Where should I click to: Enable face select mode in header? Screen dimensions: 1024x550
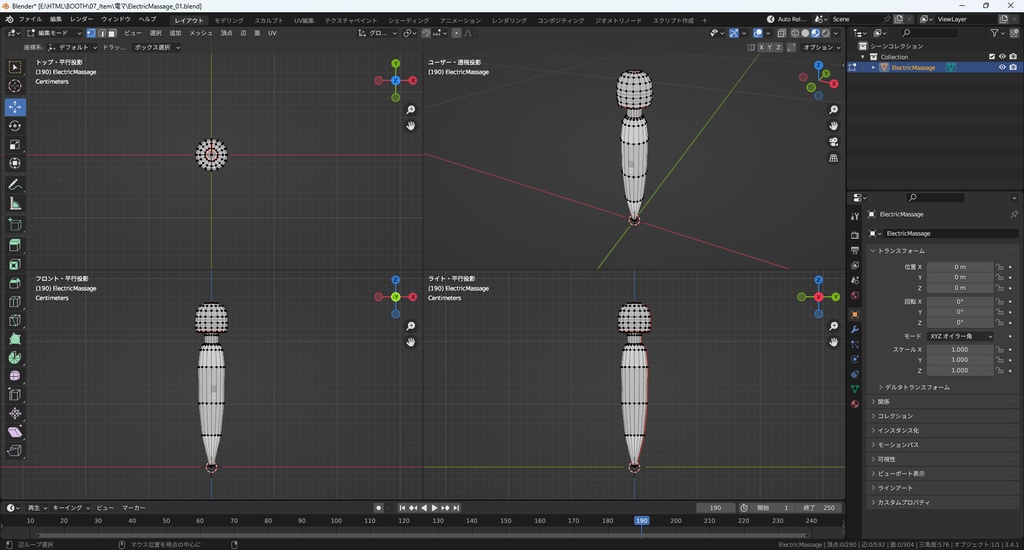112,33
